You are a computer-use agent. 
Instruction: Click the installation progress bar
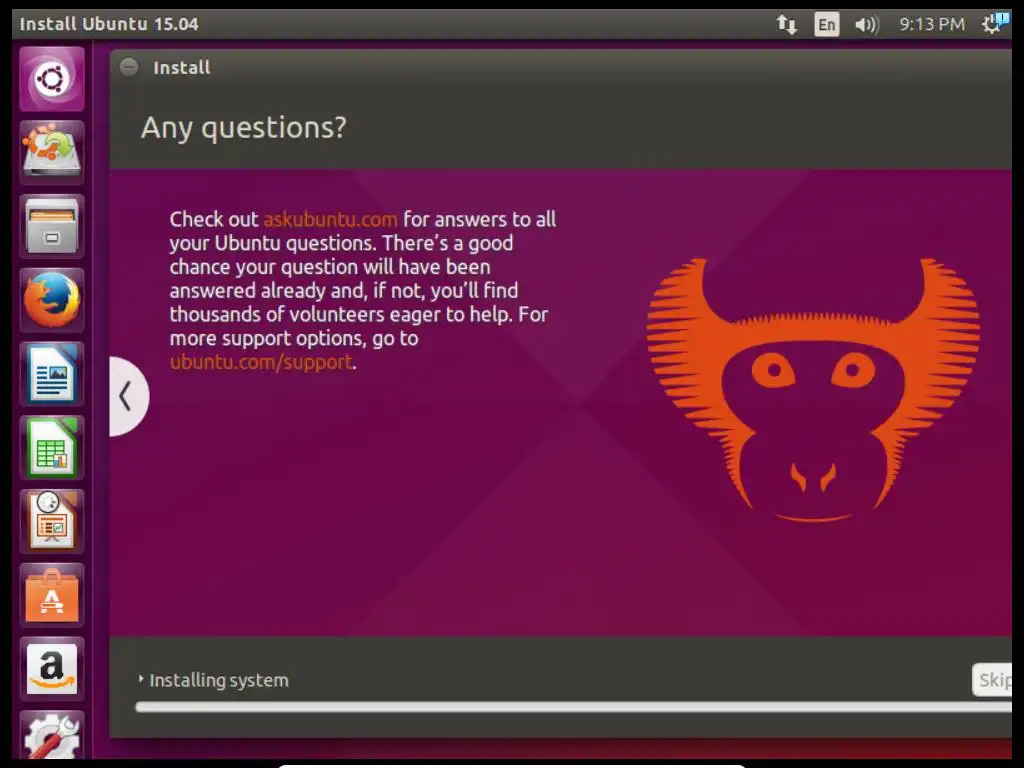573,707
